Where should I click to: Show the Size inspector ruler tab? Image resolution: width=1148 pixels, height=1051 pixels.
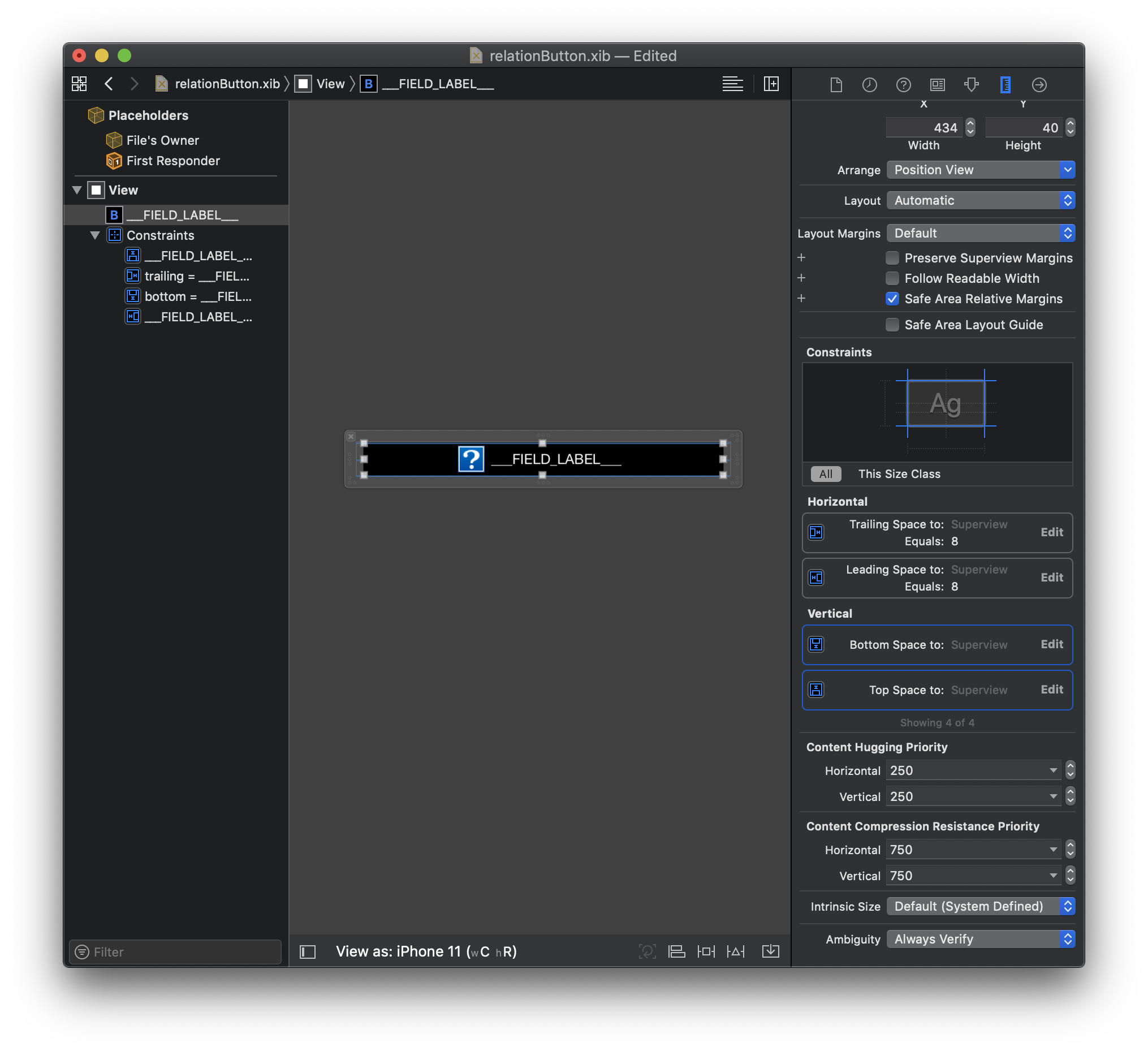tap(1005, 85)
